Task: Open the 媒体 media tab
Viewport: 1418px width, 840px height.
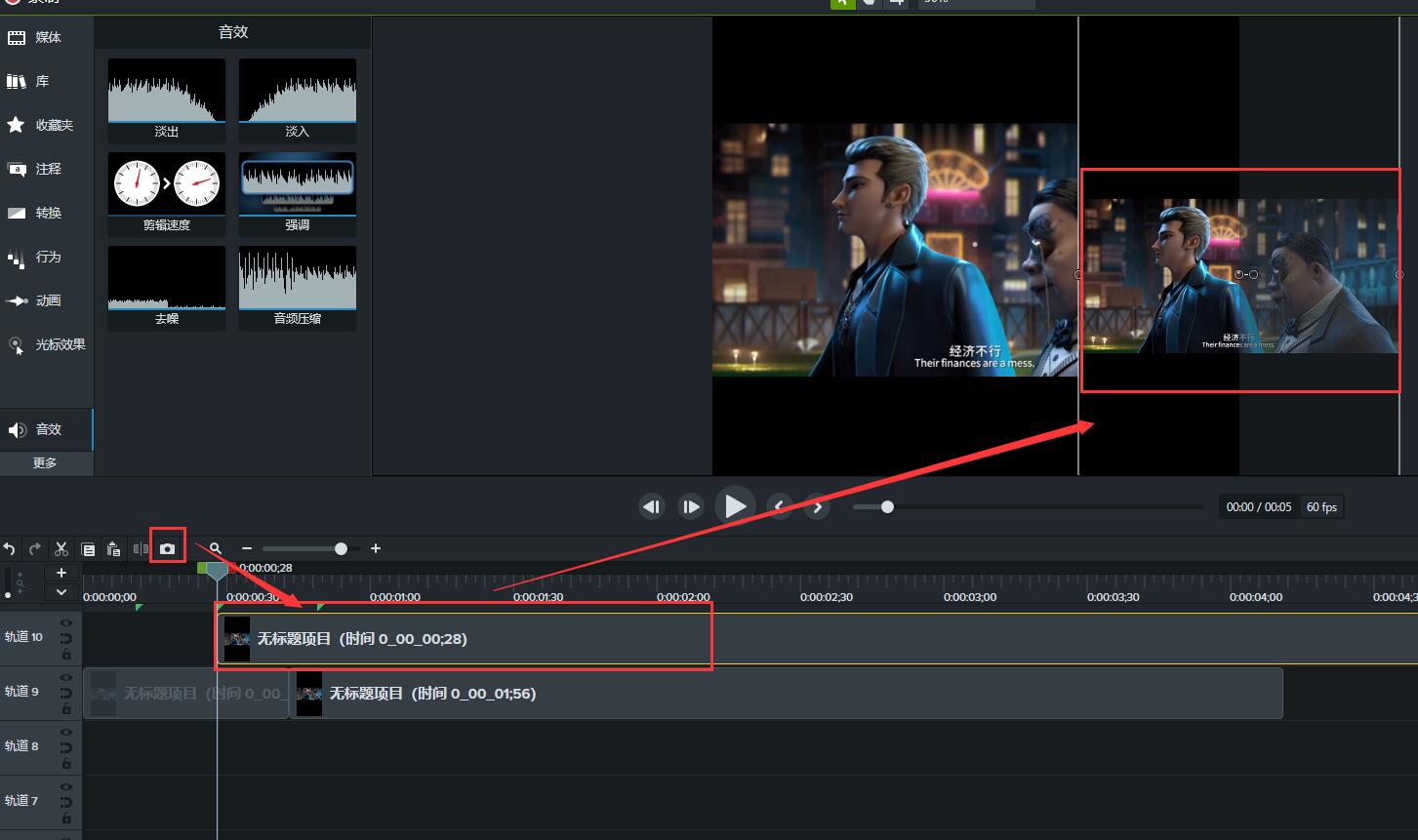Action: coord(47,37)
